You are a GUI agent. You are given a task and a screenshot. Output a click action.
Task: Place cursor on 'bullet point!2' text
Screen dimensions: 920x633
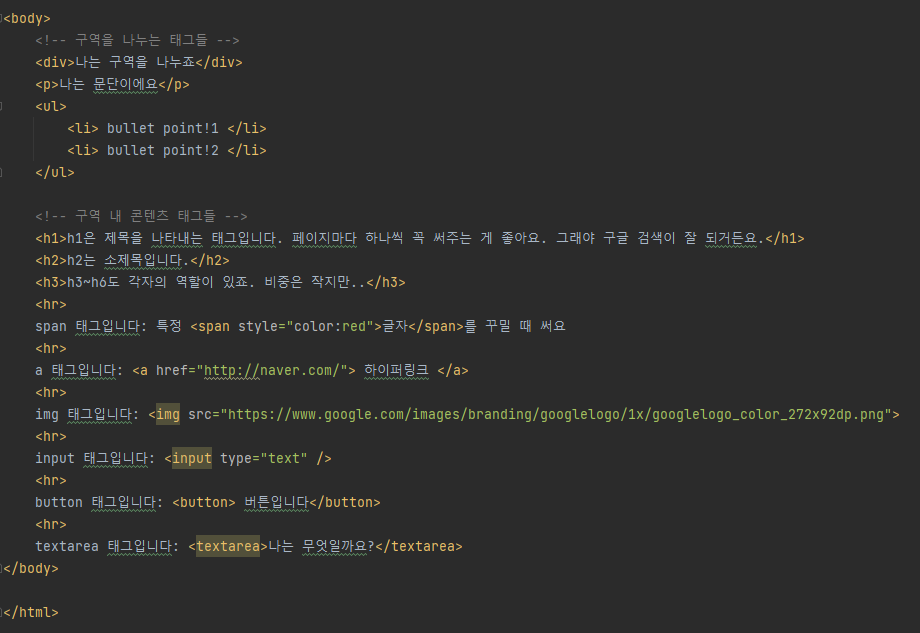tap(163, 151)
